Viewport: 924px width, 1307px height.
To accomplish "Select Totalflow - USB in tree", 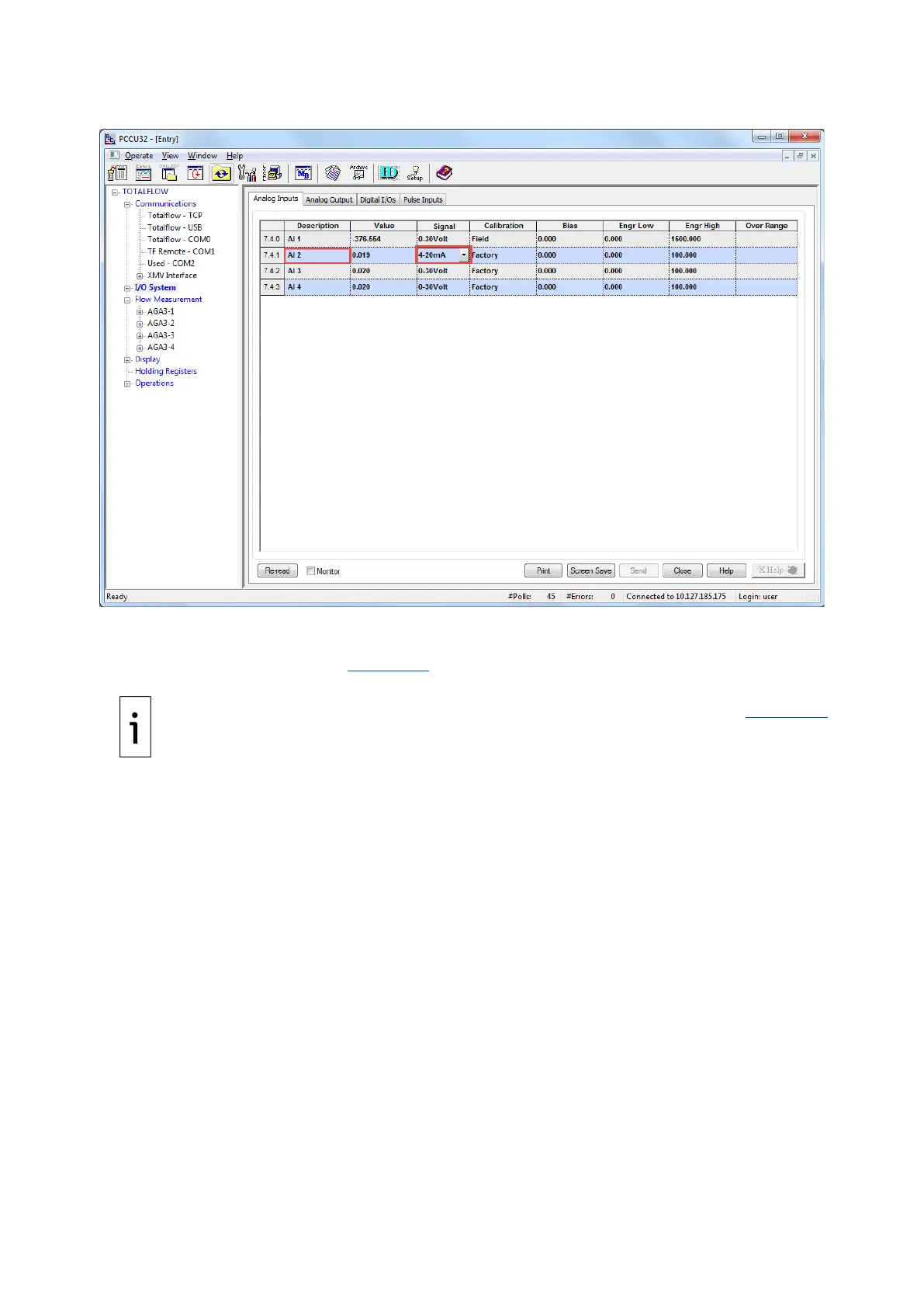I will [175, 228].
